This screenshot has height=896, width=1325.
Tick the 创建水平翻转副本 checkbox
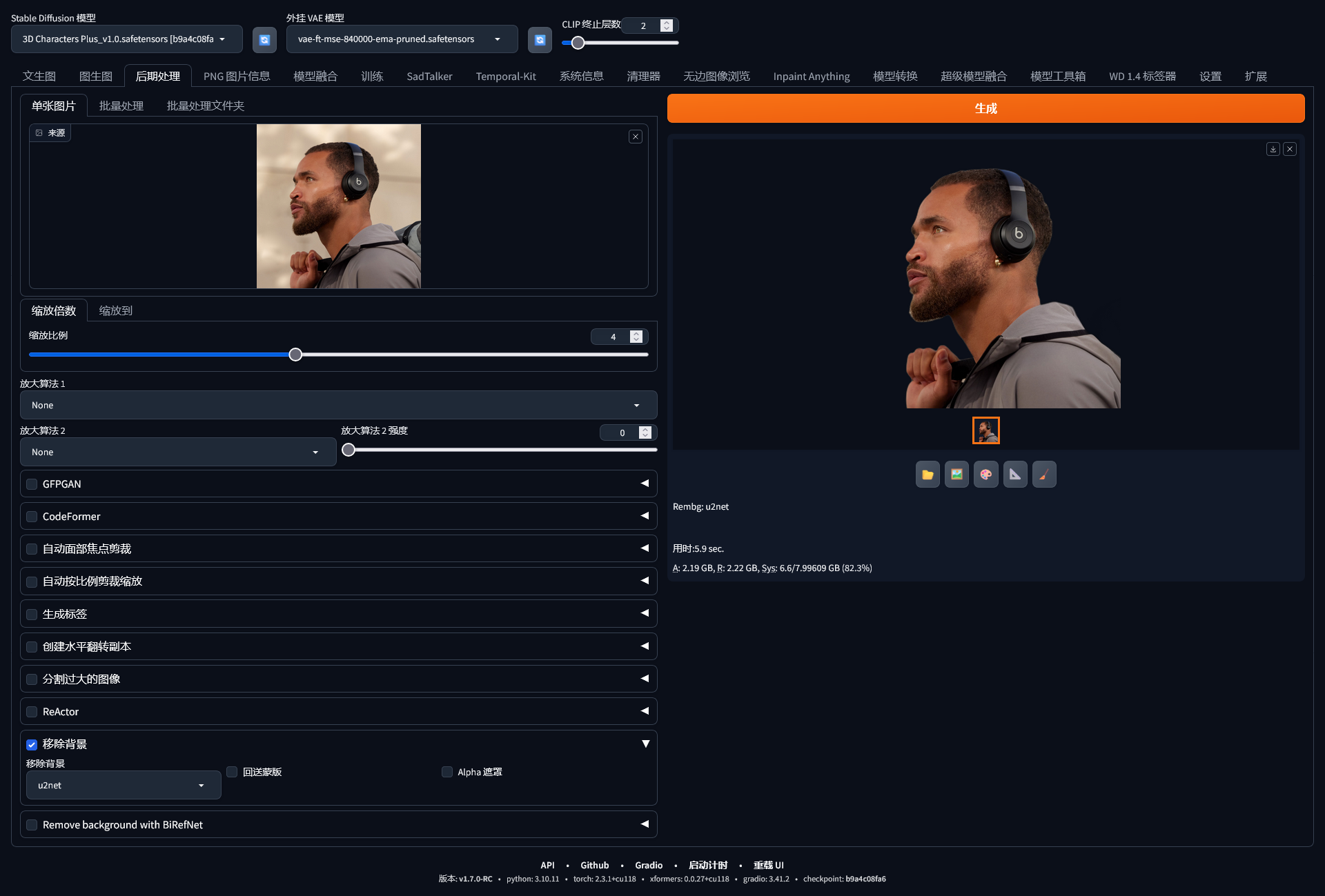point(32,647)
